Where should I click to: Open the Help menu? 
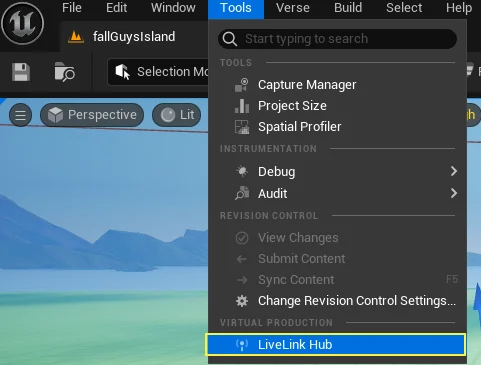click(459, 8)
